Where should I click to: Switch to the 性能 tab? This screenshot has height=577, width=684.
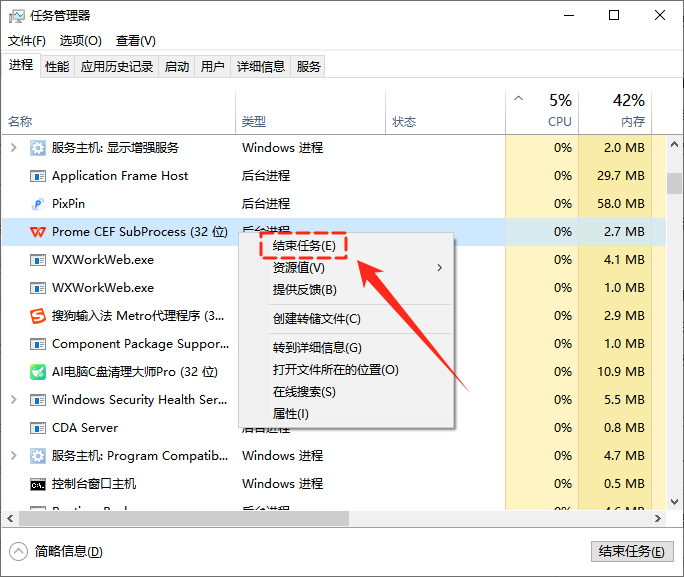pos(57,66)
